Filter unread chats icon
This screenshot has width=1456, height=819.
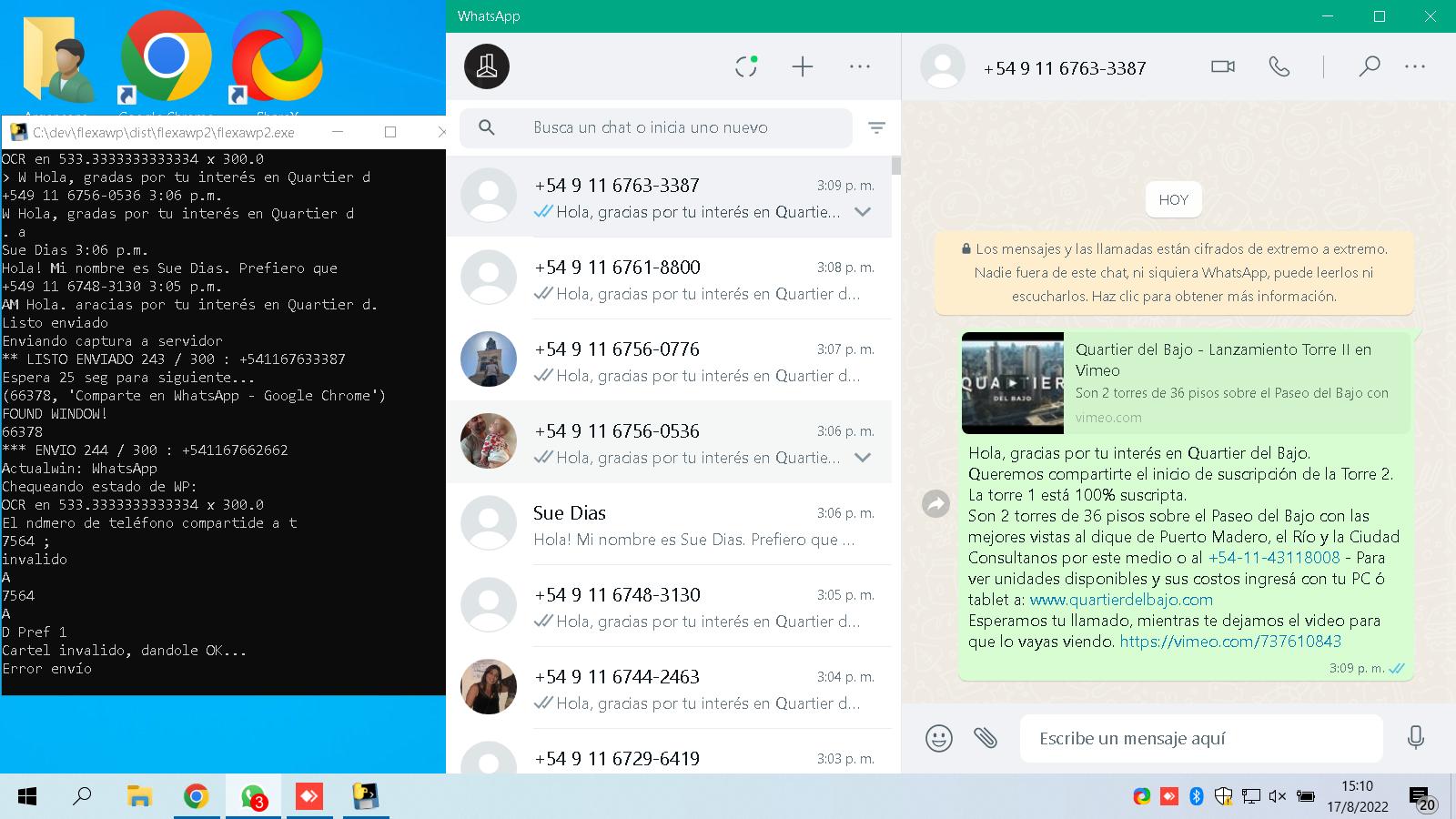click(876, 128)
